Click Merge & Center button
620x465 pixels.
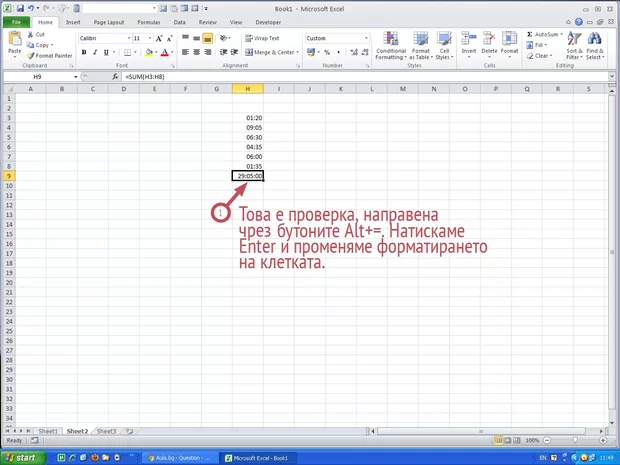[x=270, y=52]
